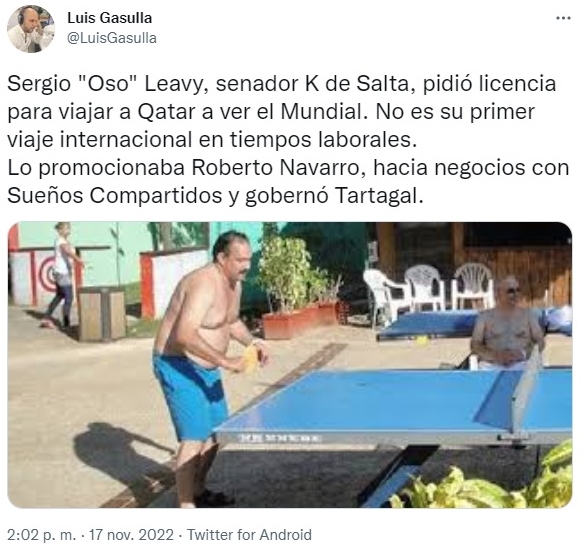Click the 2:02 p. m. timestamp
Image resolution: width=584 pixels, height=551 pixels.
click(x=41, y=535)
